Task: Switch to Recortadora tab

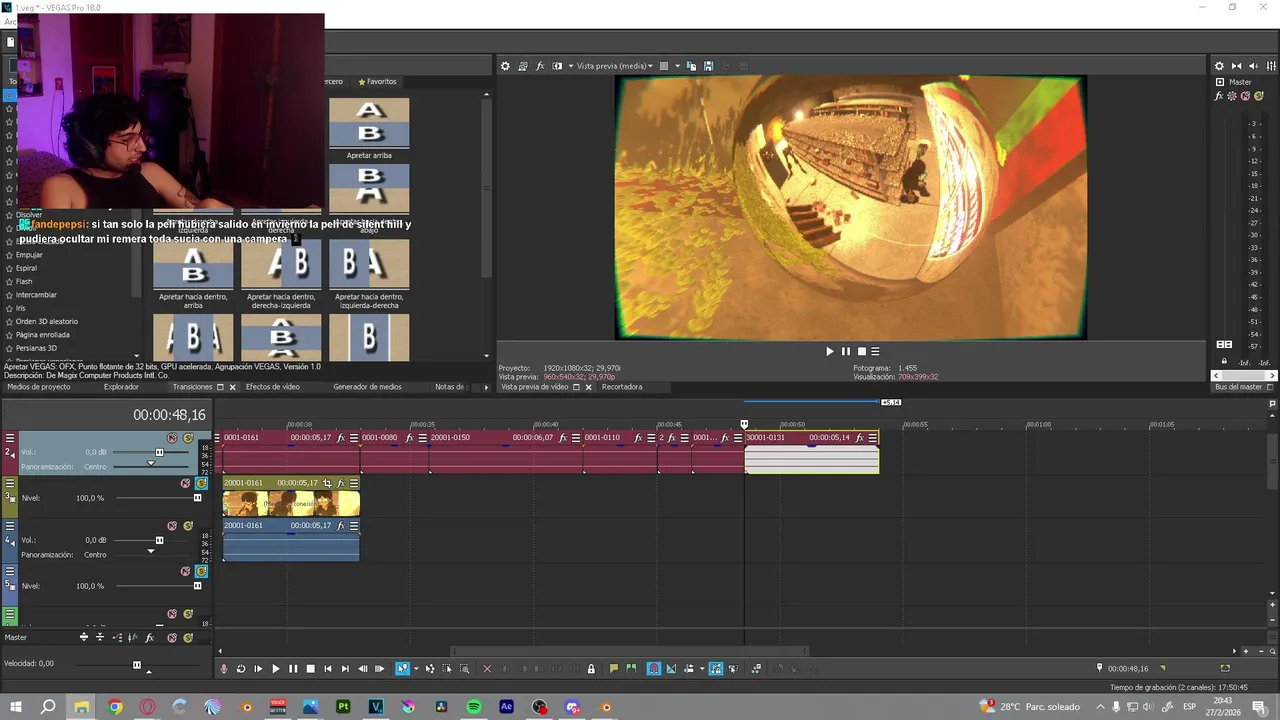Action: coord(622,387)
